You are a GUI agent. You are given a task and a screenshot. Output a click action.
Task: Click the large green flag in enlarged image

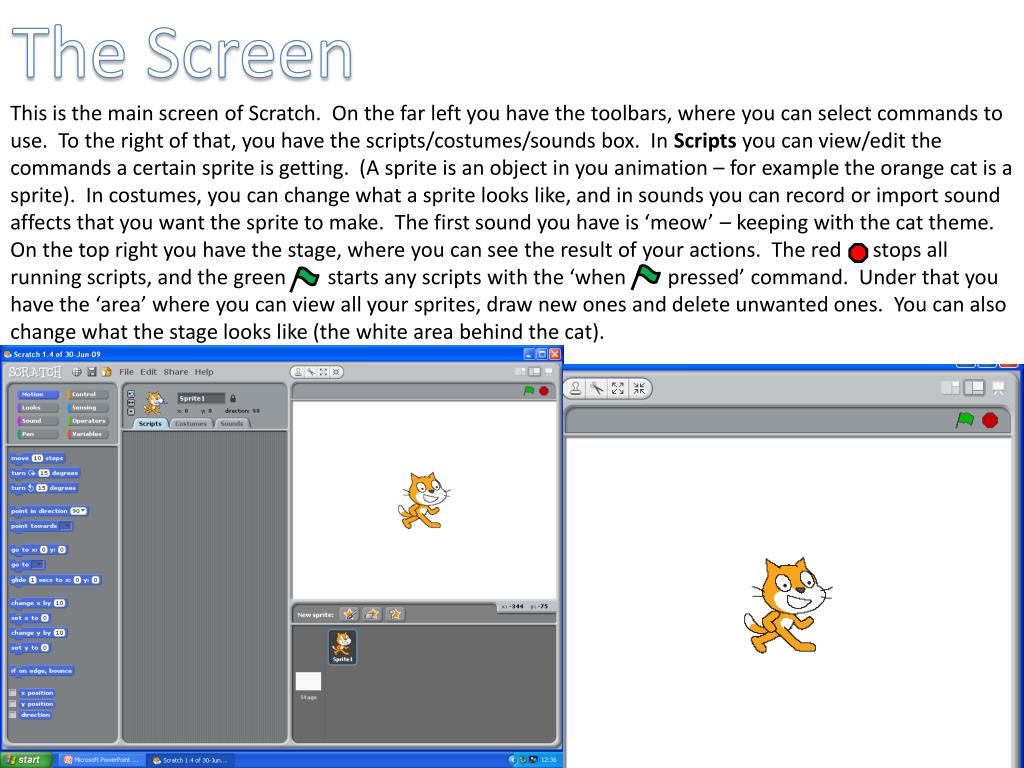(965, 420)
